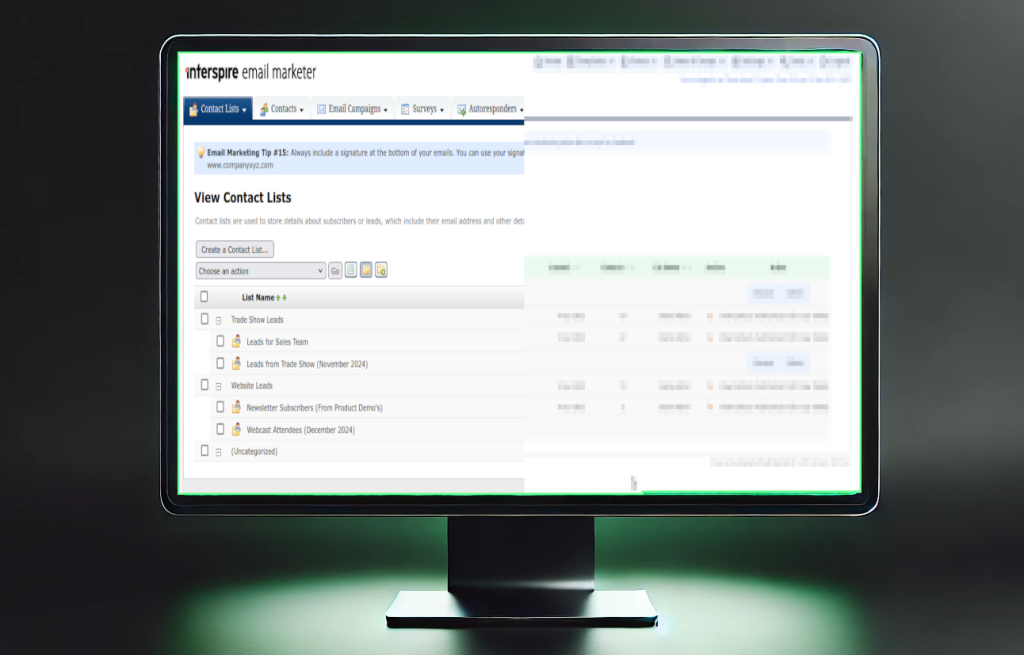The height and width of the screenshot is (655, 1024).
Task: Open the Email Campaigns menu
Action: pyautogui.click(x=352, y=108)
